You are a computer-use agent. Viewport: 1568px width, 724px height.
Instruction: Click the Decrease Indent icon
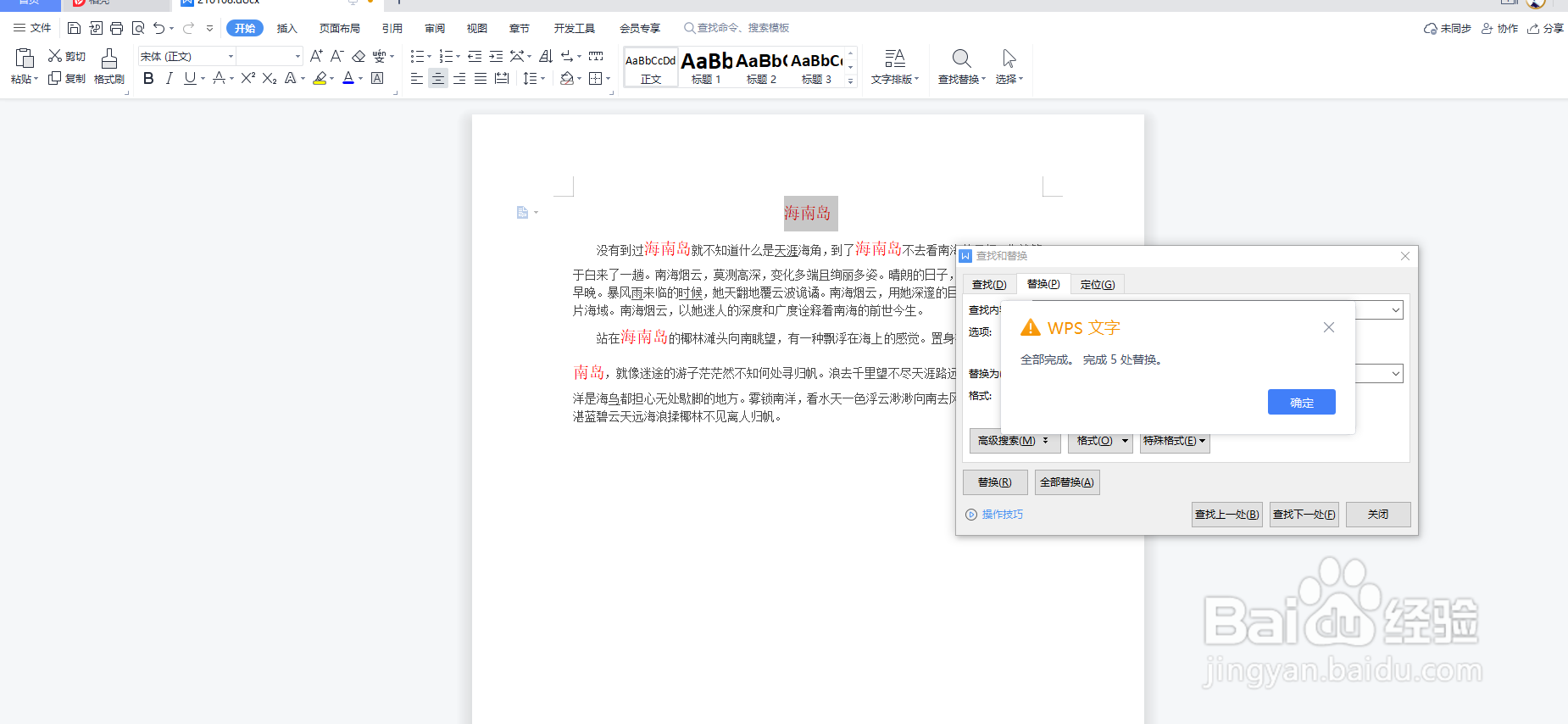(x=475, y=56)
